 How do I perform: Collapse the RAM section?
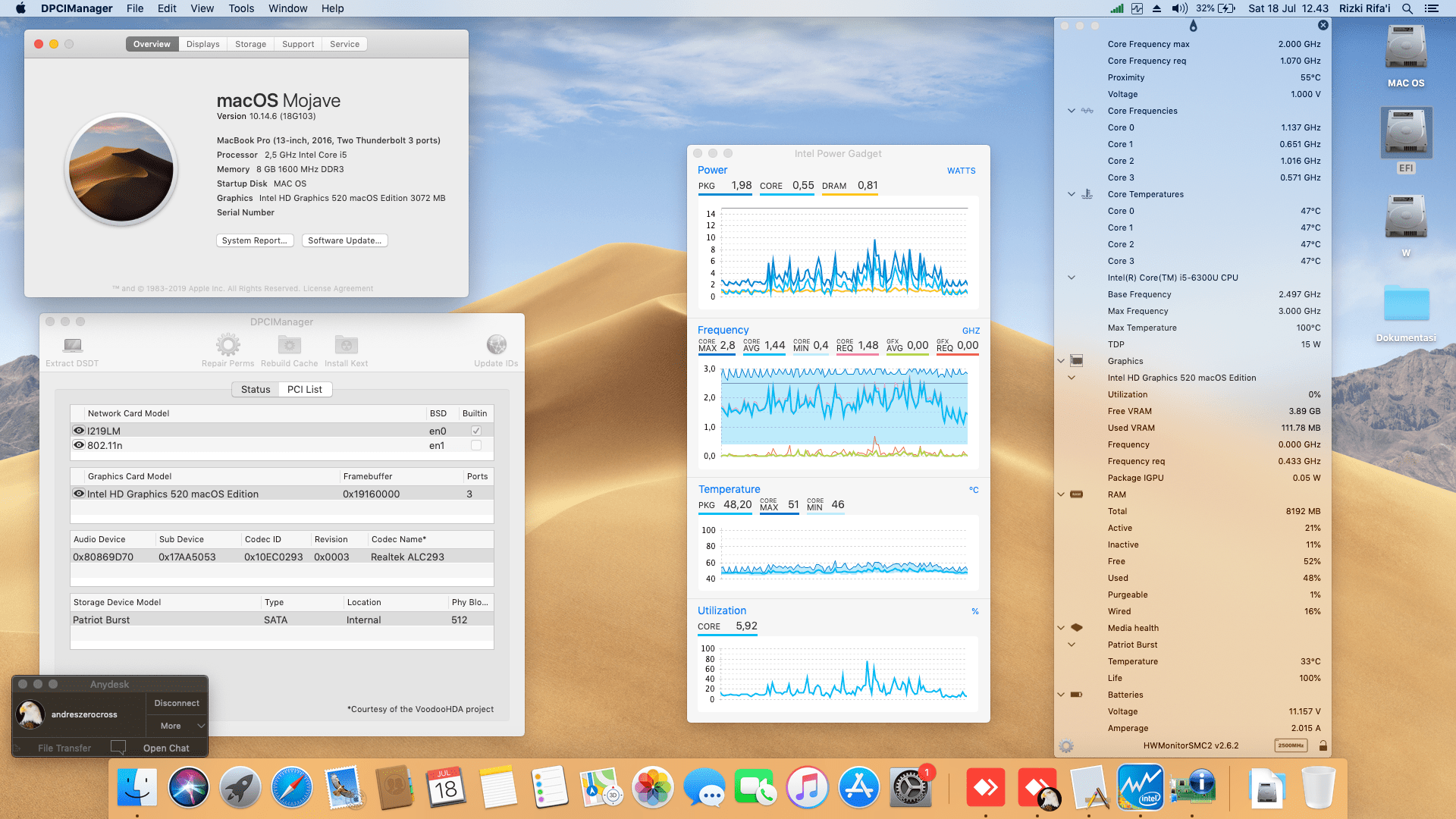pos(1061,494)
